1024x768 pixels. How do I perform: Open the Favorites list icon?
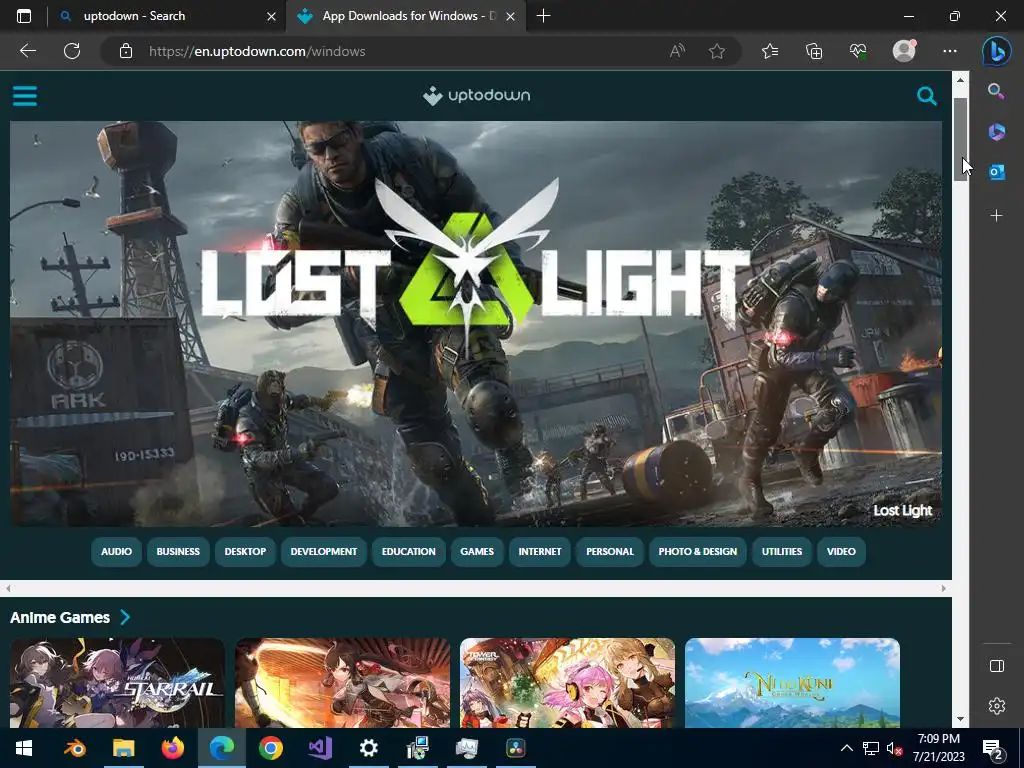click(x=770, y=51)
